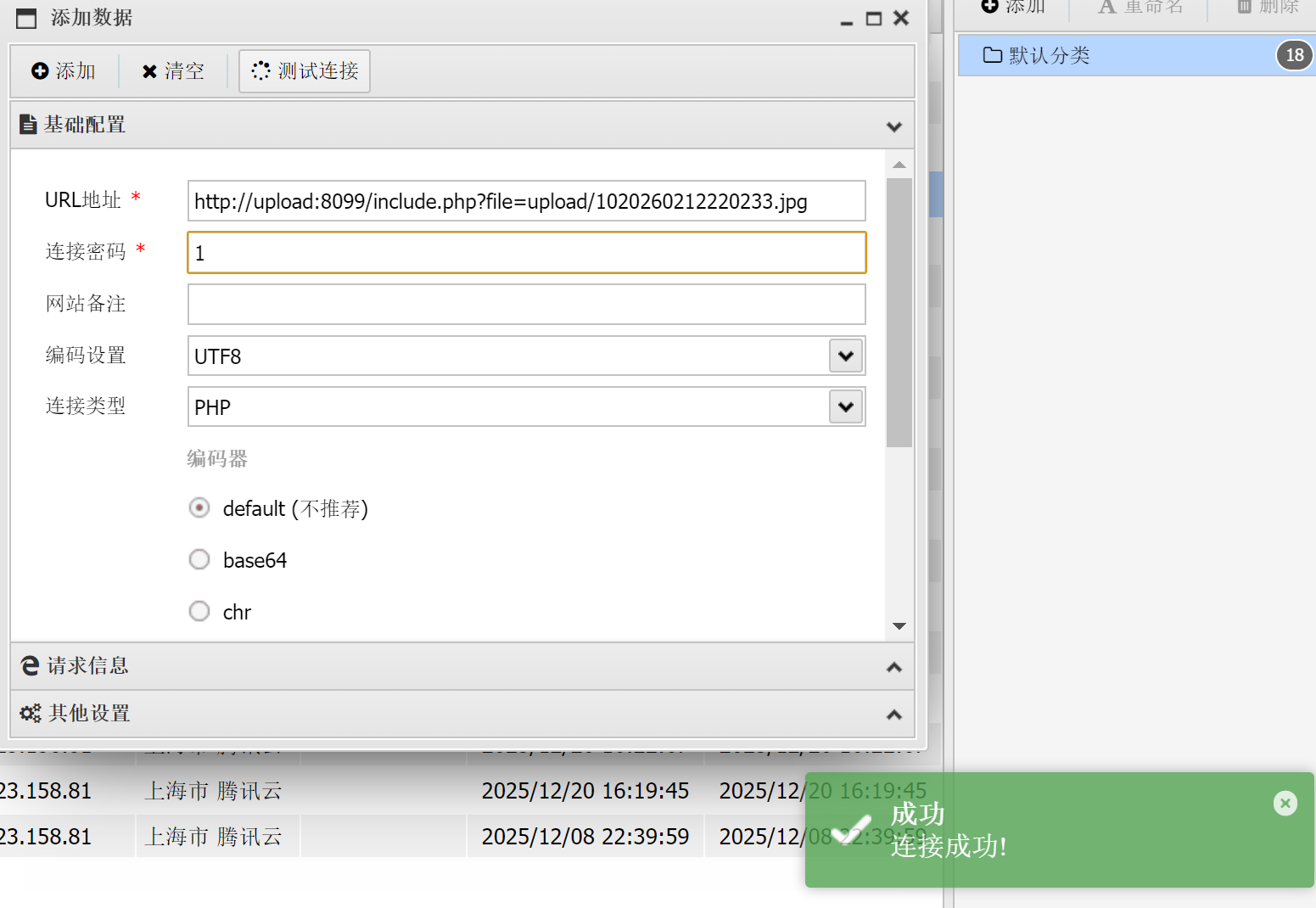
Task: Click the 重命名 rename category button
Action: pos(1140,7)
